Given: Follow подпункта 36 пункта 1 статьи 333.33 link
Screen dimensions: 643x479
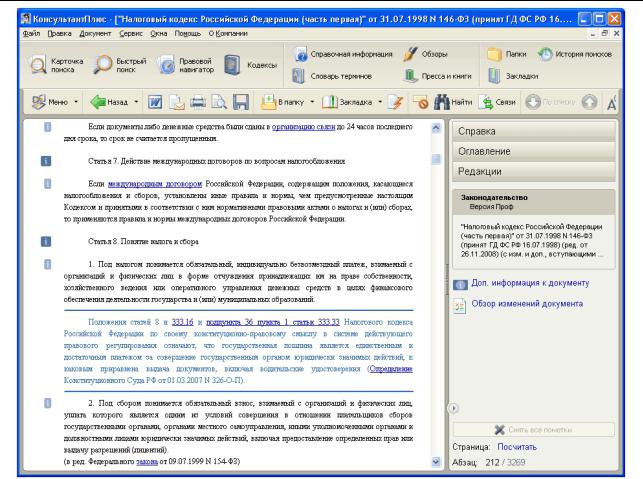Looking at the screenshot, I should point(273,322).
